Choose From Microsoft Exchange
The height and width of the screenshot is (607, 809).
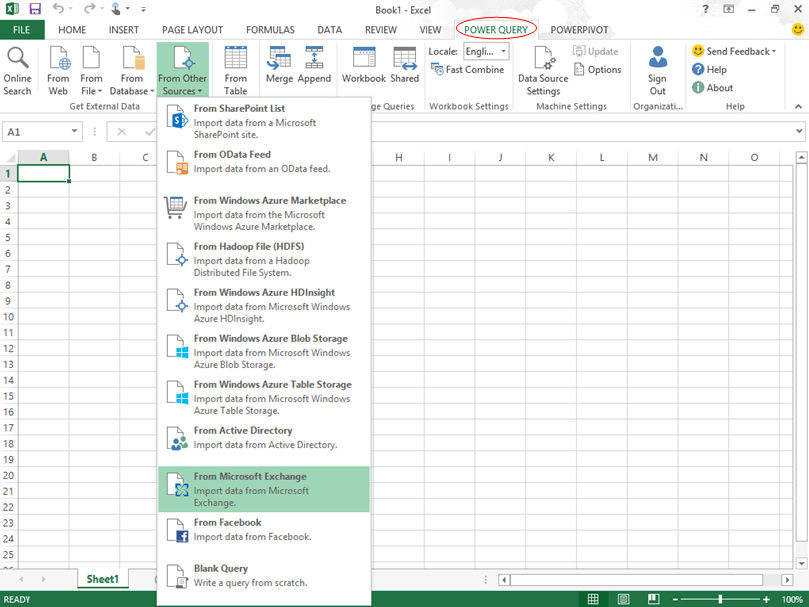[264, 489]
